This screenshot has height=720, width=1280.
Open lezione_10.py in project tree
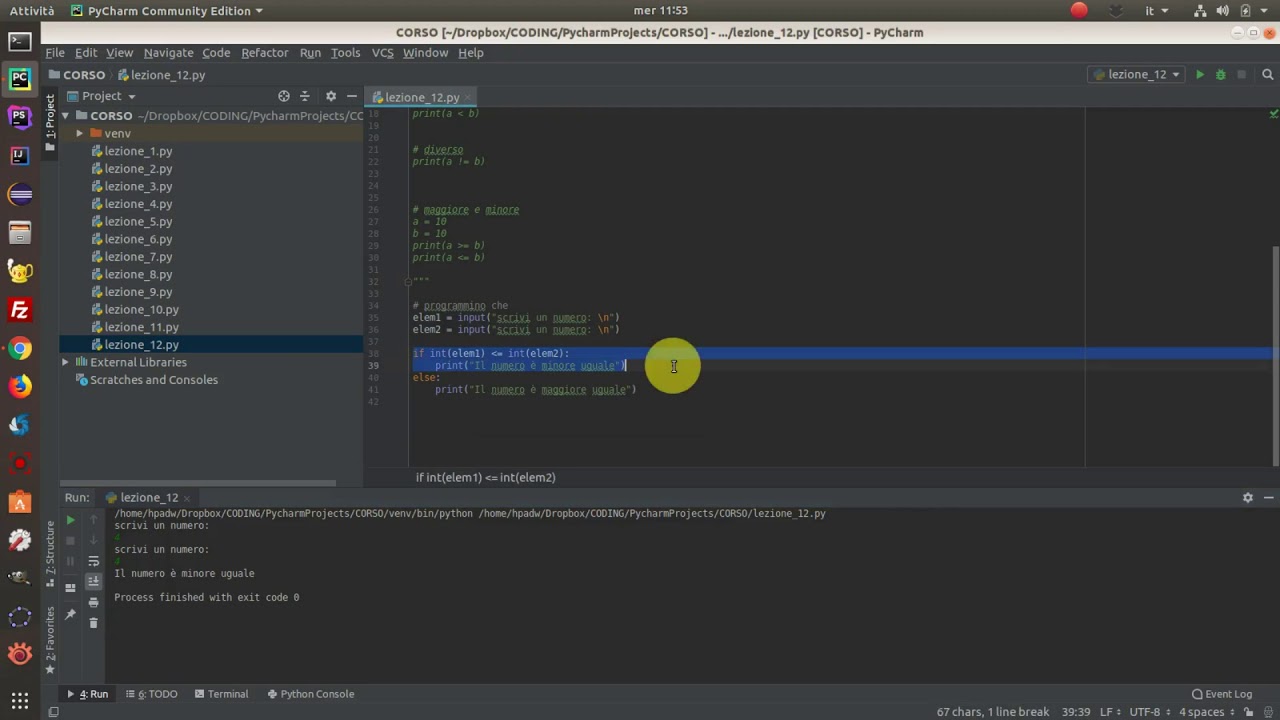(141, 309)
